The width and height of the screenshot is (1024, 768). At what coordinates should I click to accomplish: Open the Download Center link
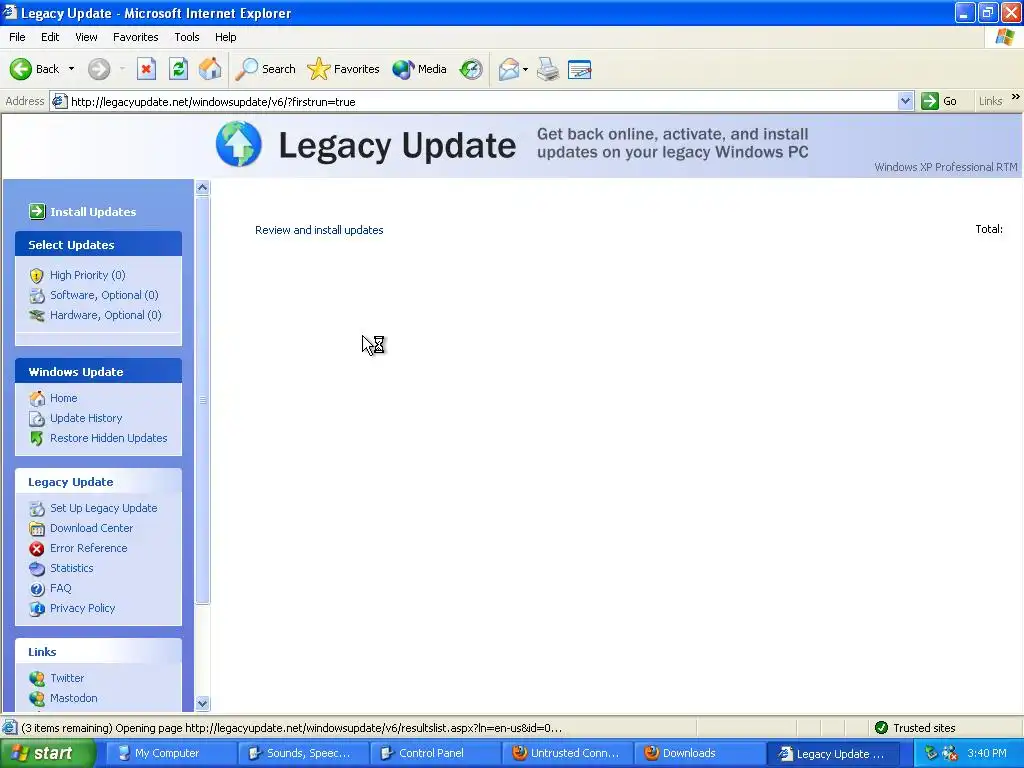point(81,528)
